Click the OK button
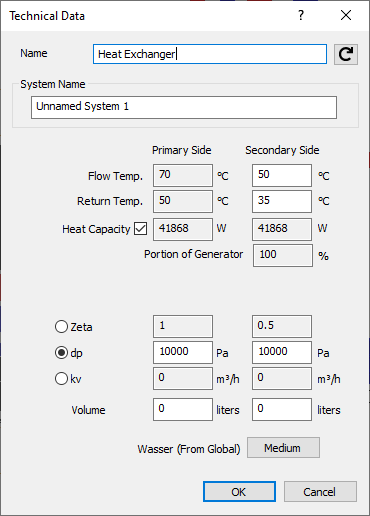This screenshot has width=370, height=516. (x=239, y=491)
